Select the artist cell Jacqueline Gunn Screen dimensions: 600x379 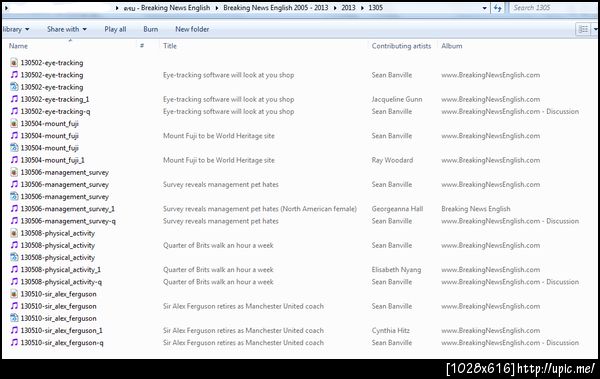coord(397,99)
